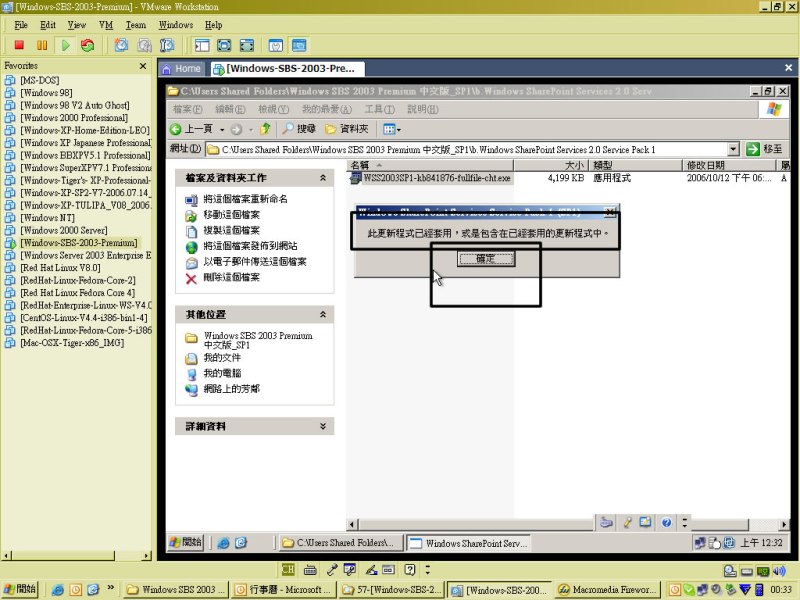The width and height of the screenshot is (800, 600).
Task: Open Windows SBS 2003 Premium 中文版_SP1 under 其他位置
Action: click(x=258, y=340)
